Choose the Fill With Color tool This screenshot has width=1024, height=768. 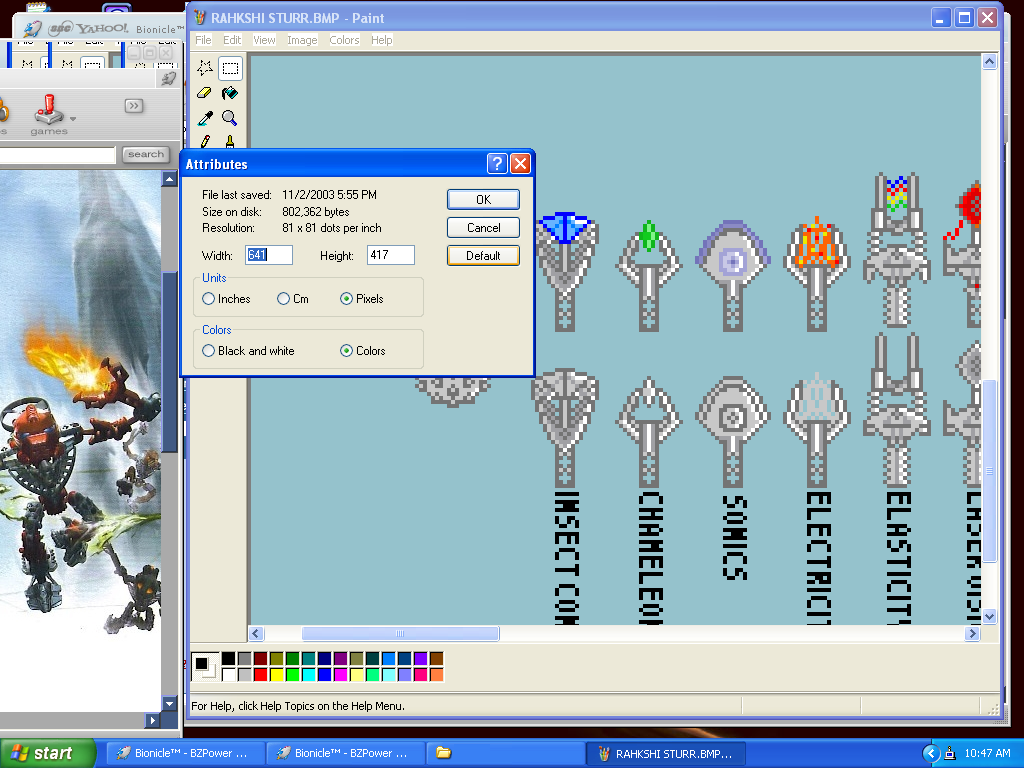pos(229,92)
